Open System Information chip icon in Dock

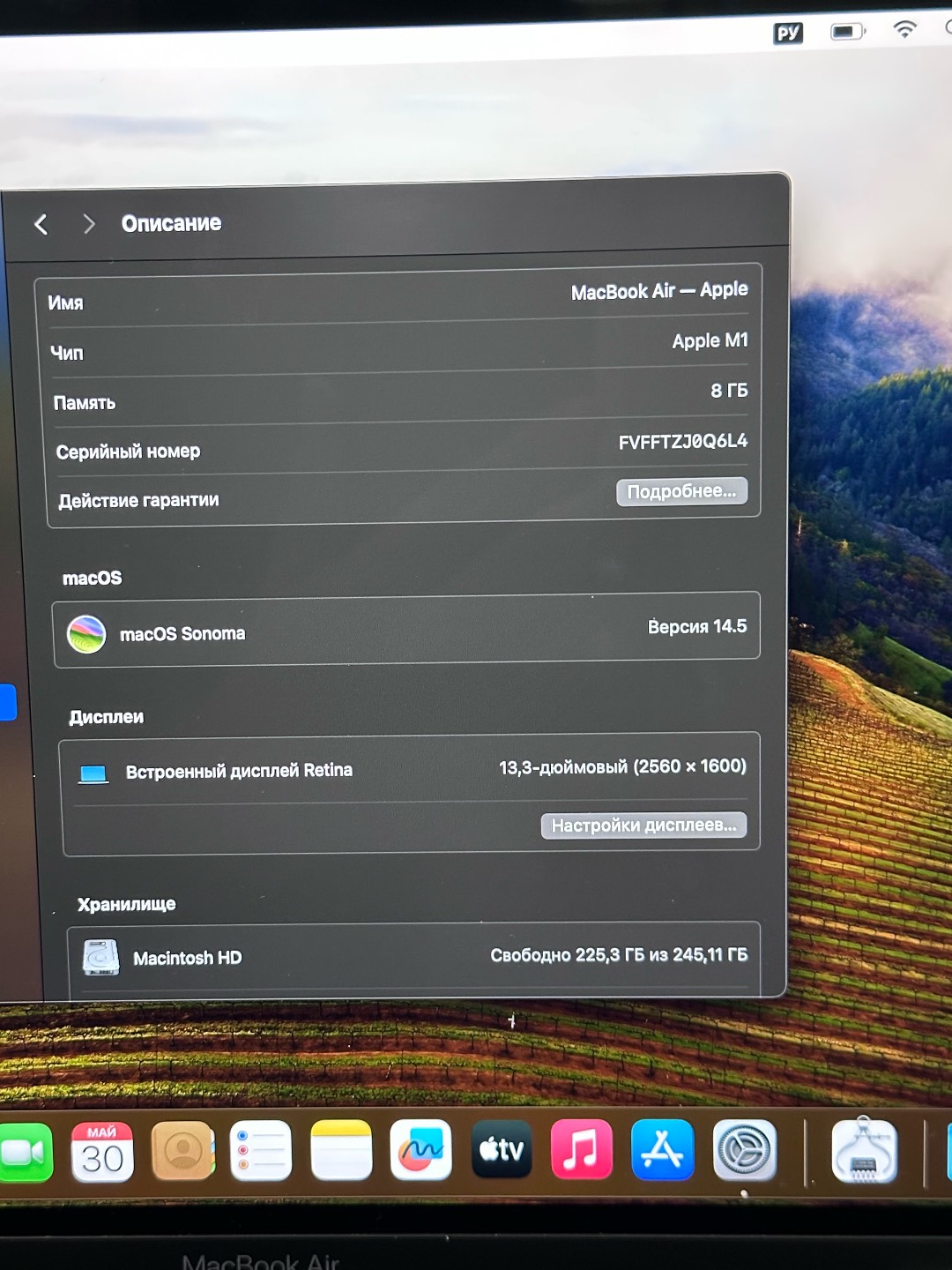[x=864, y=1151]
